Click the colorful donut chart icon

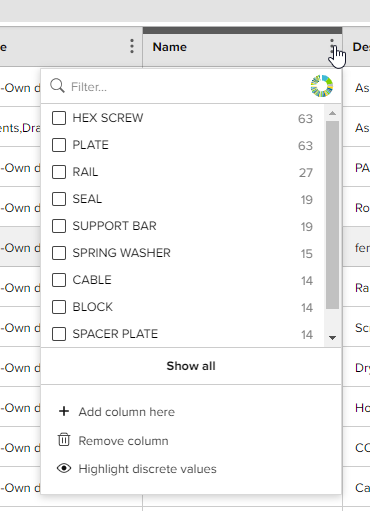322,86
